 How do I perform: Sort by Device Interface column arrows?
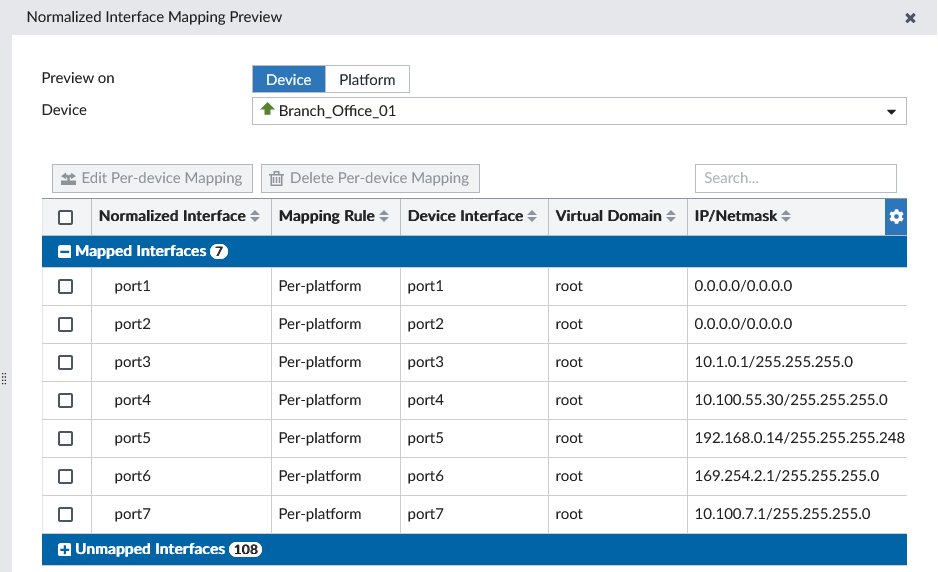tap(532, 217)
